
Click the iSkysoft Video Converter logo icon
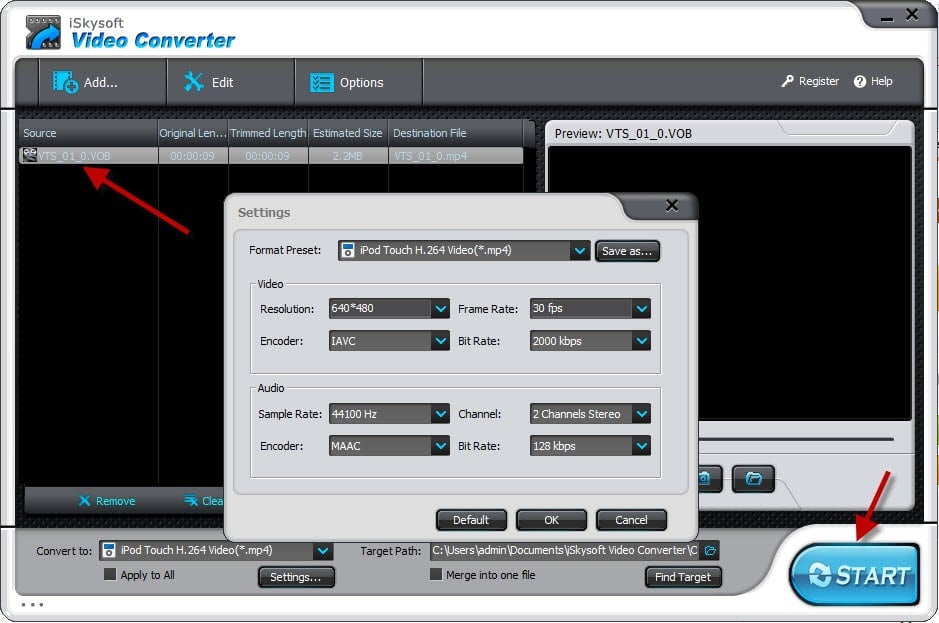pyautogui.click(x=43, y=32)
